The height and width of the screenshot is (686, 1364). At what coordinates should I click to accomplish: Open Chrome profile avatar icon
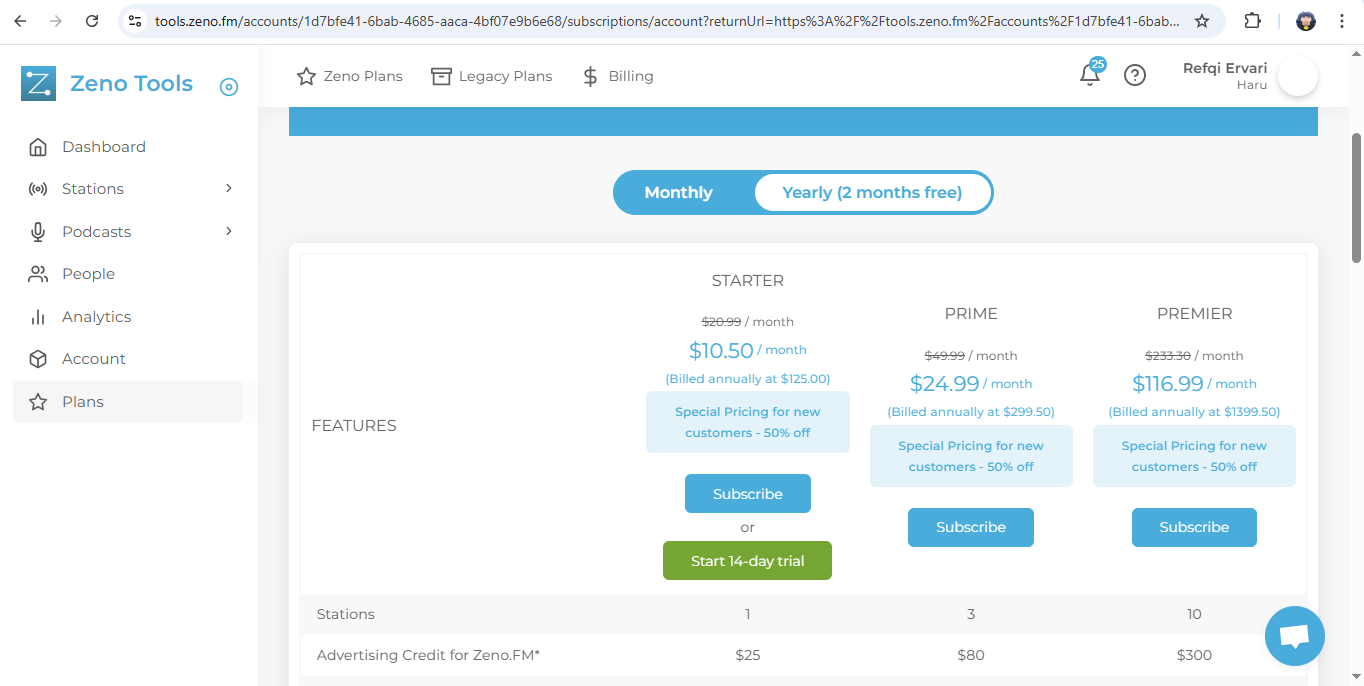point(1306,21)
